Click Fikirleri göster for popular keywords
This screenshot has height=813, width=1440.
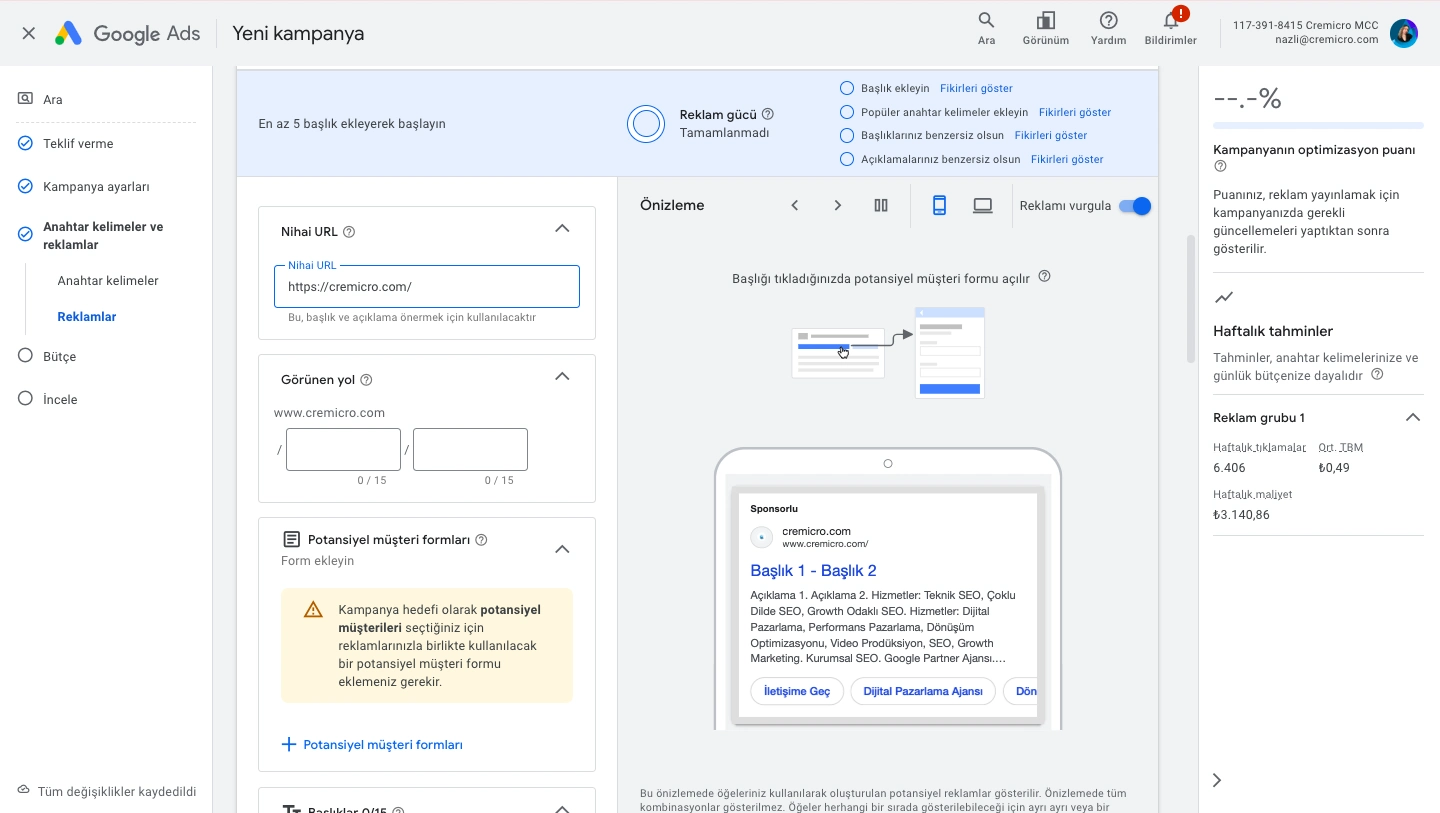click(x=1075, y=112)
